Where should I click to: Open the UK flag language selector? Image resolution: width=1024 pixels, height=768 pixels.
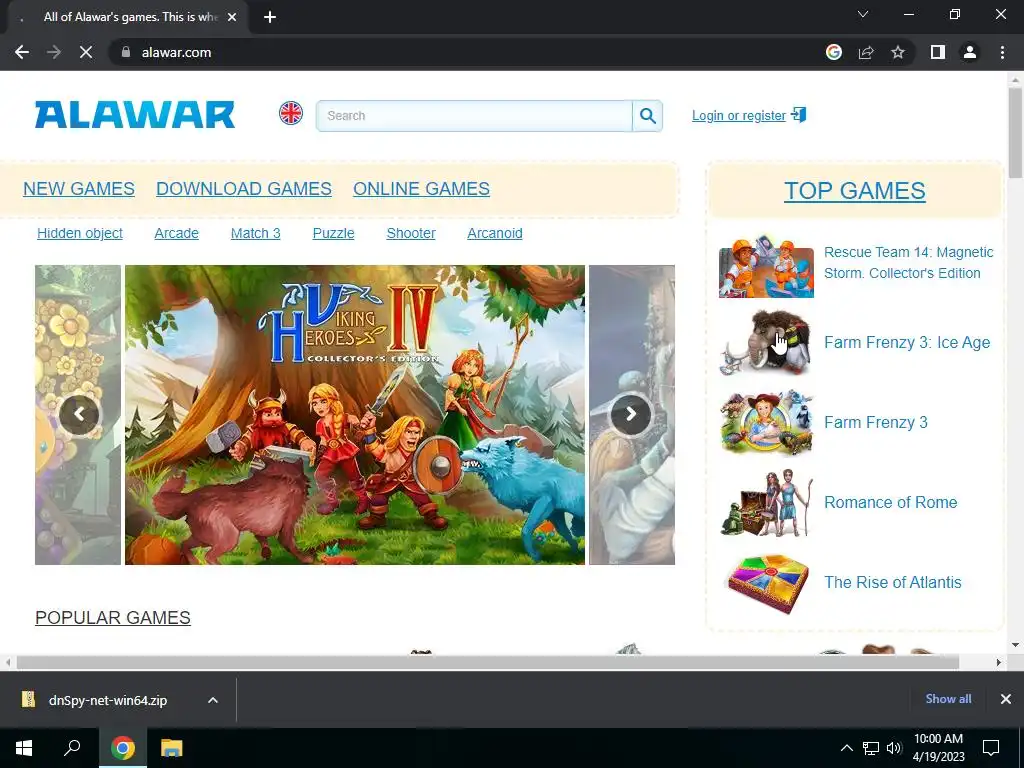291,114
